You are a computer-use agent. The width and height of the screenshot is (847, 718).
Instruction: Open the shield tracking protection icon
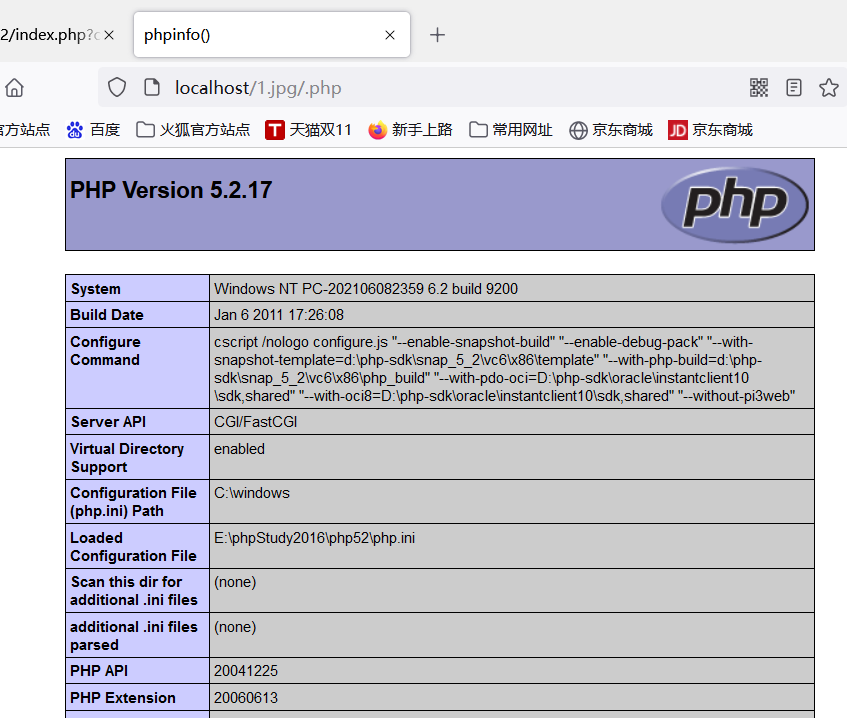pyautogui.click(x=117, y=88)
